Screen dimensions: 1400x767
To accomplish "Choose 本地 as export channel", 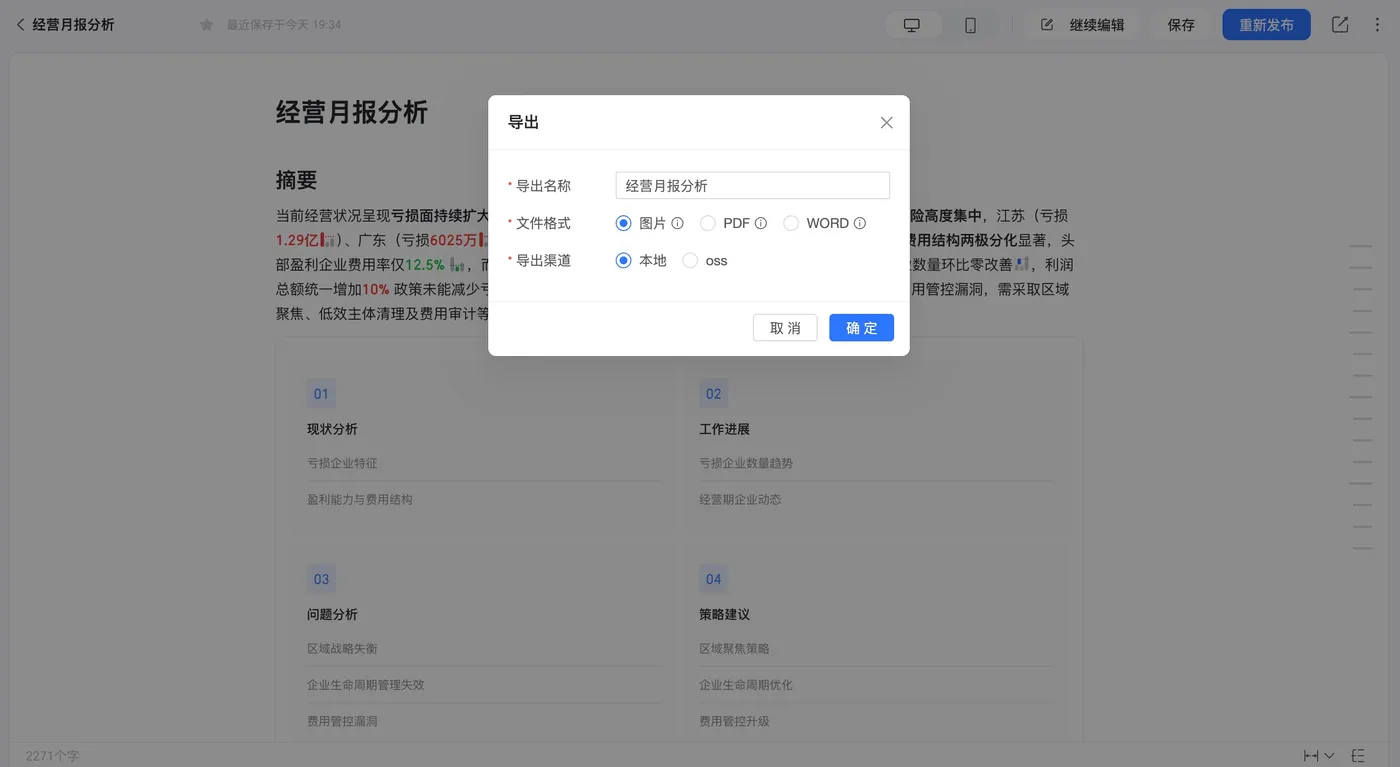I will pyautogui.click(x=624, y=261).
